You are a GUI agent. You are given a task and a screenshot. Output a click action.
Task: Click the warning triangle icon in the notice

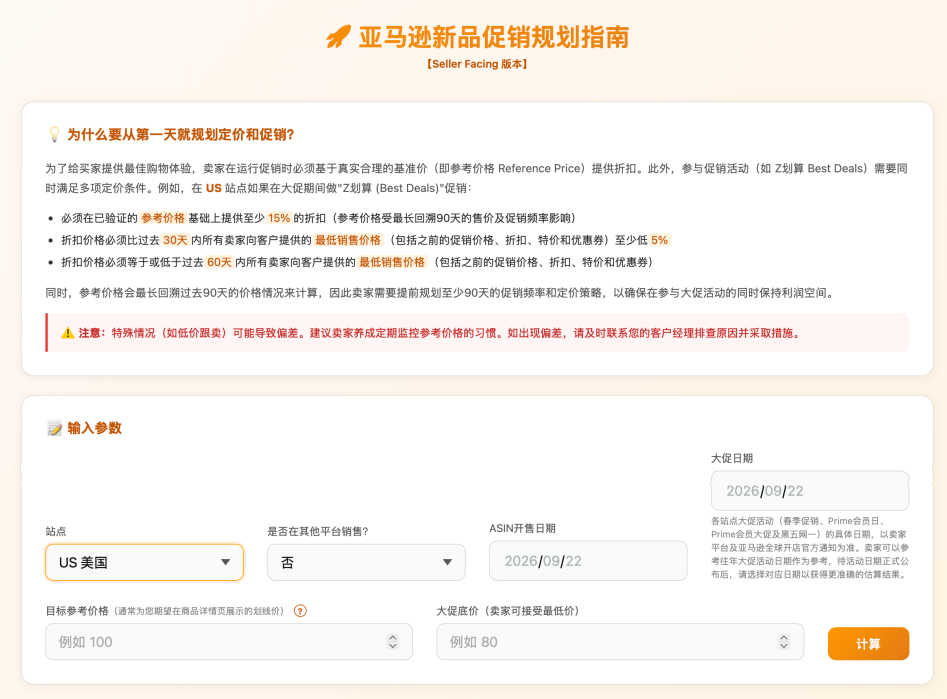tap(68, 333)
